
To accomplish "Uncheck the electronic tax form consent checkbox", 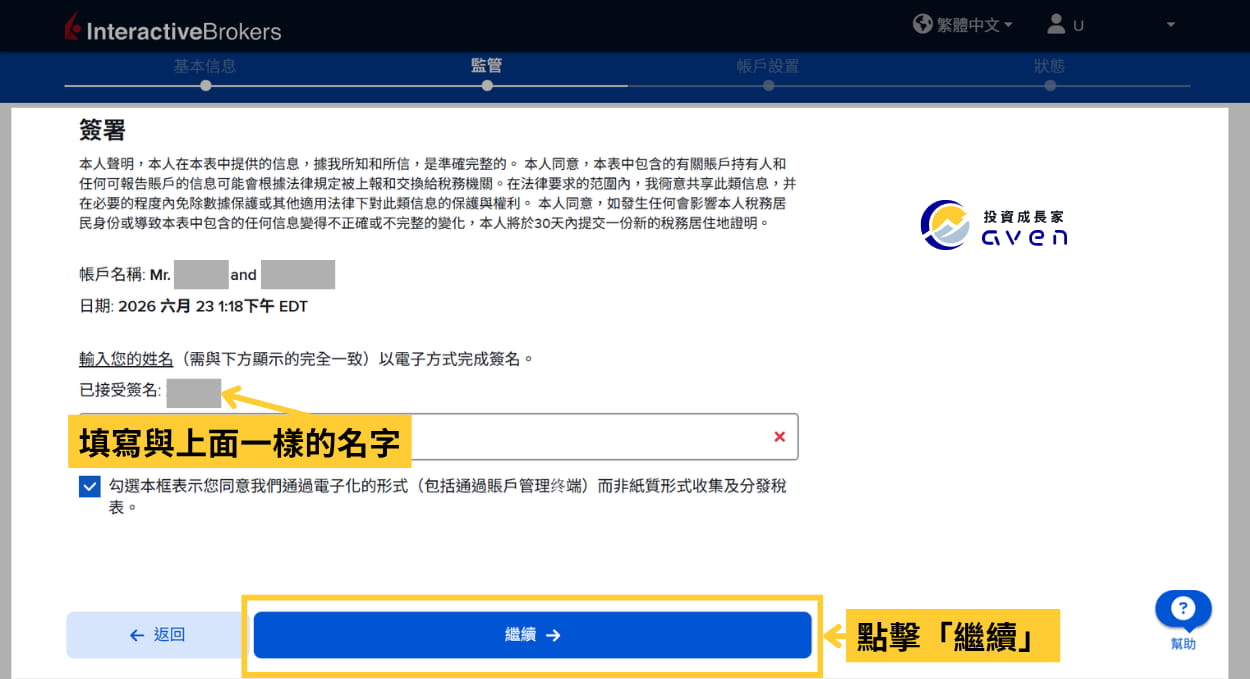I will tap(90, 487).
